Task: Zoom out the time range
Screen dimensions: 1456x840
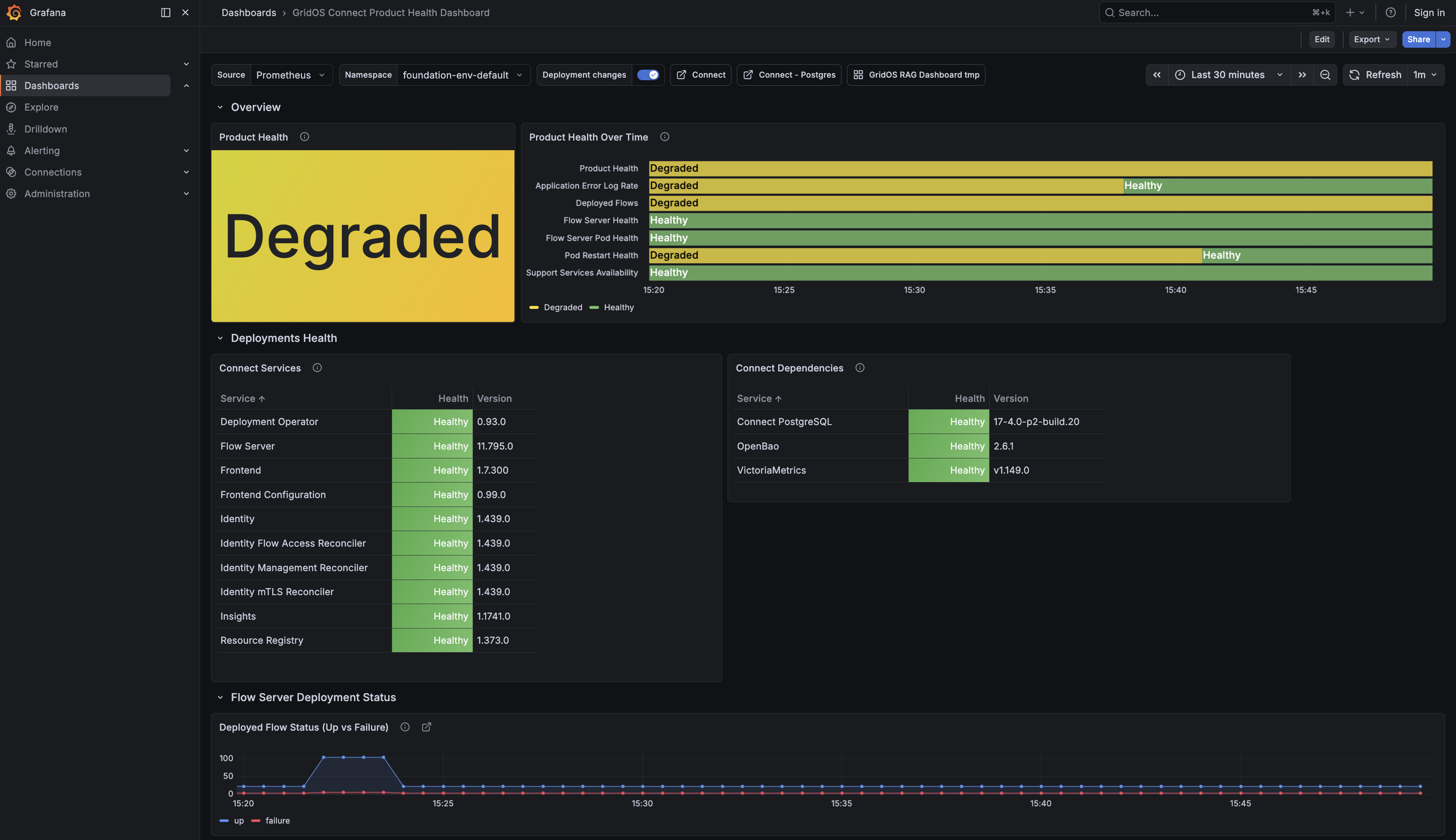Action: (1325, 74)
